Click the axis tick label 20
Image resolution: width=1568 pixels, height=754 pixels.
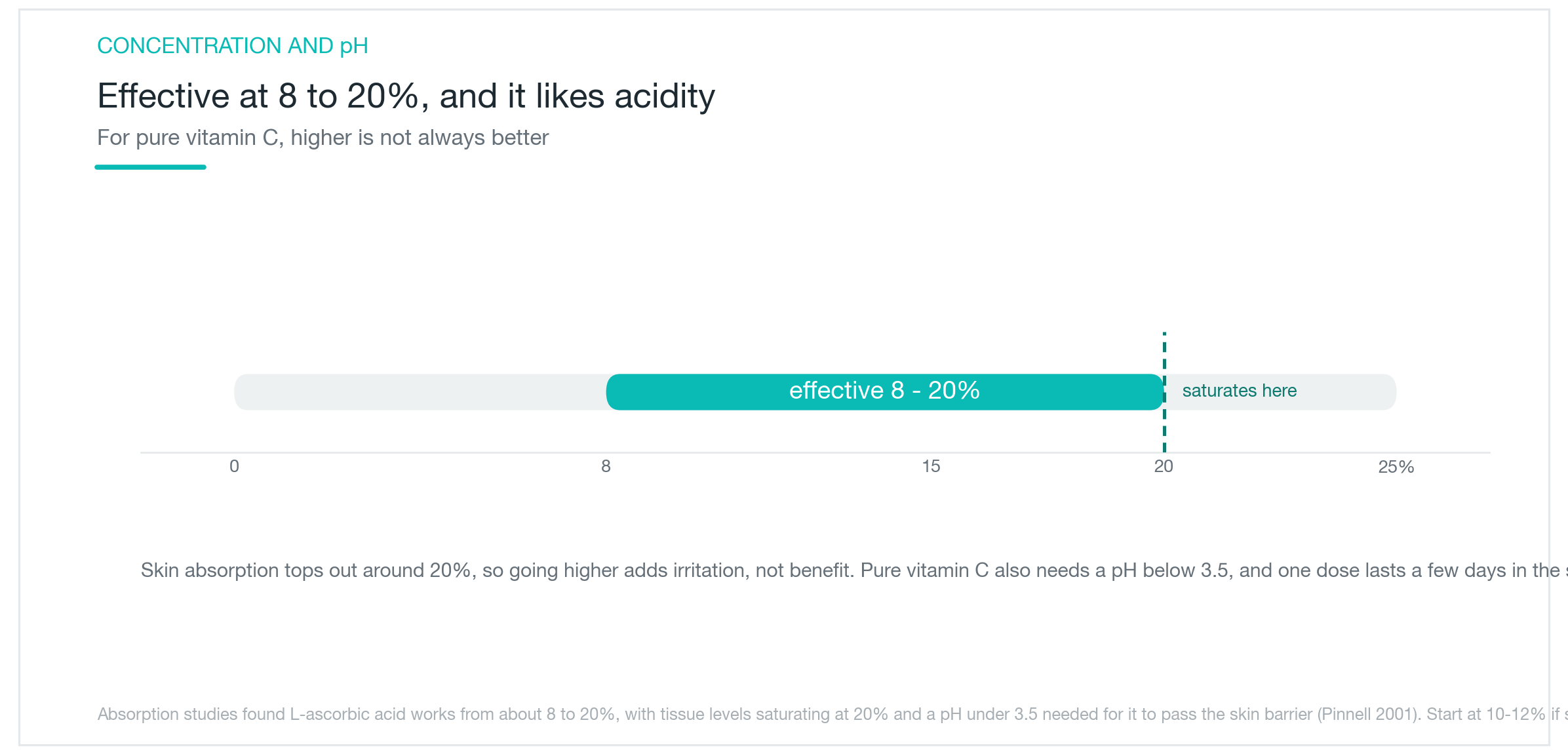tap(1164, 467)
